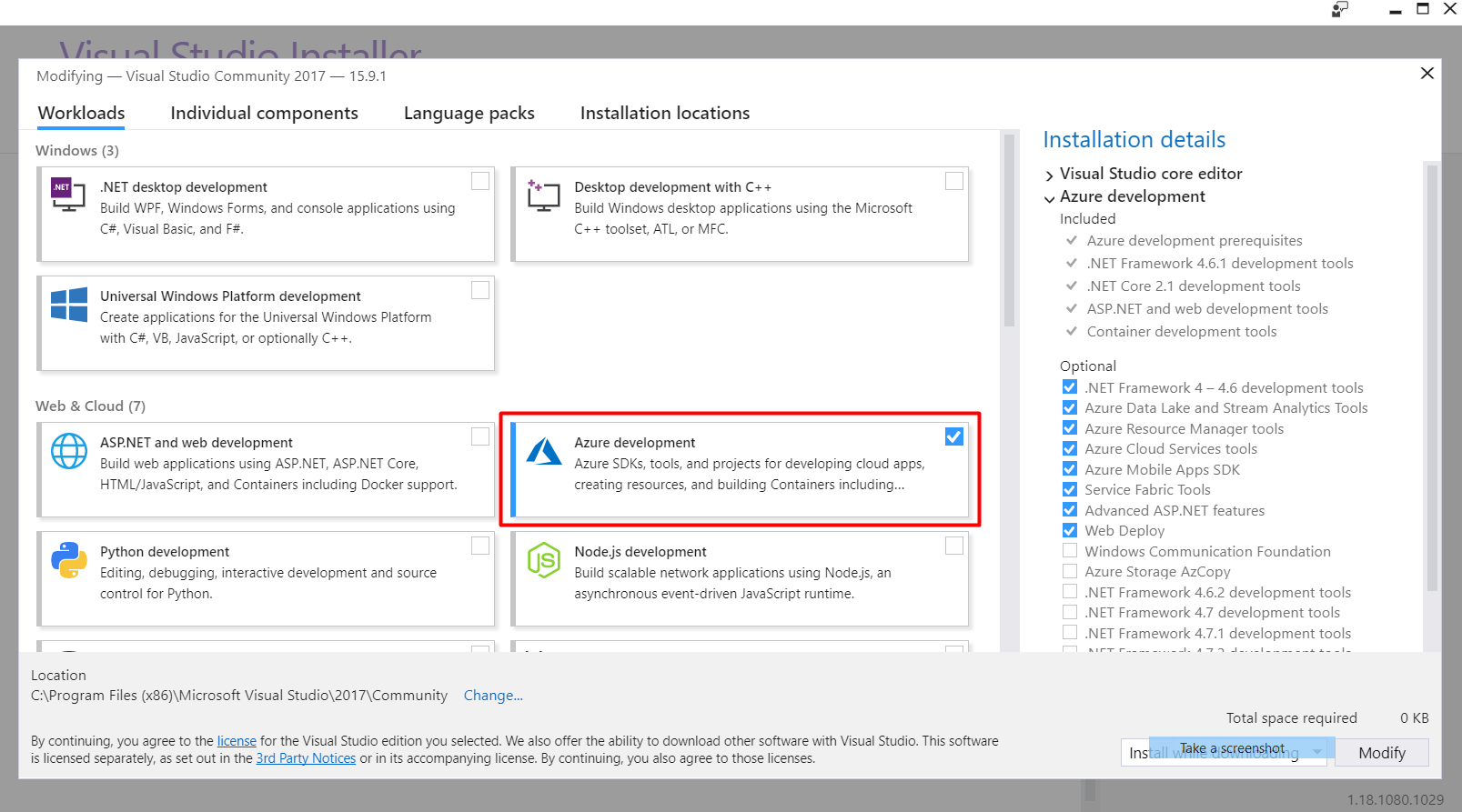1462x812 pixels.
Task: Expand Visual Studio core editor section
Action: (1050, 175)
